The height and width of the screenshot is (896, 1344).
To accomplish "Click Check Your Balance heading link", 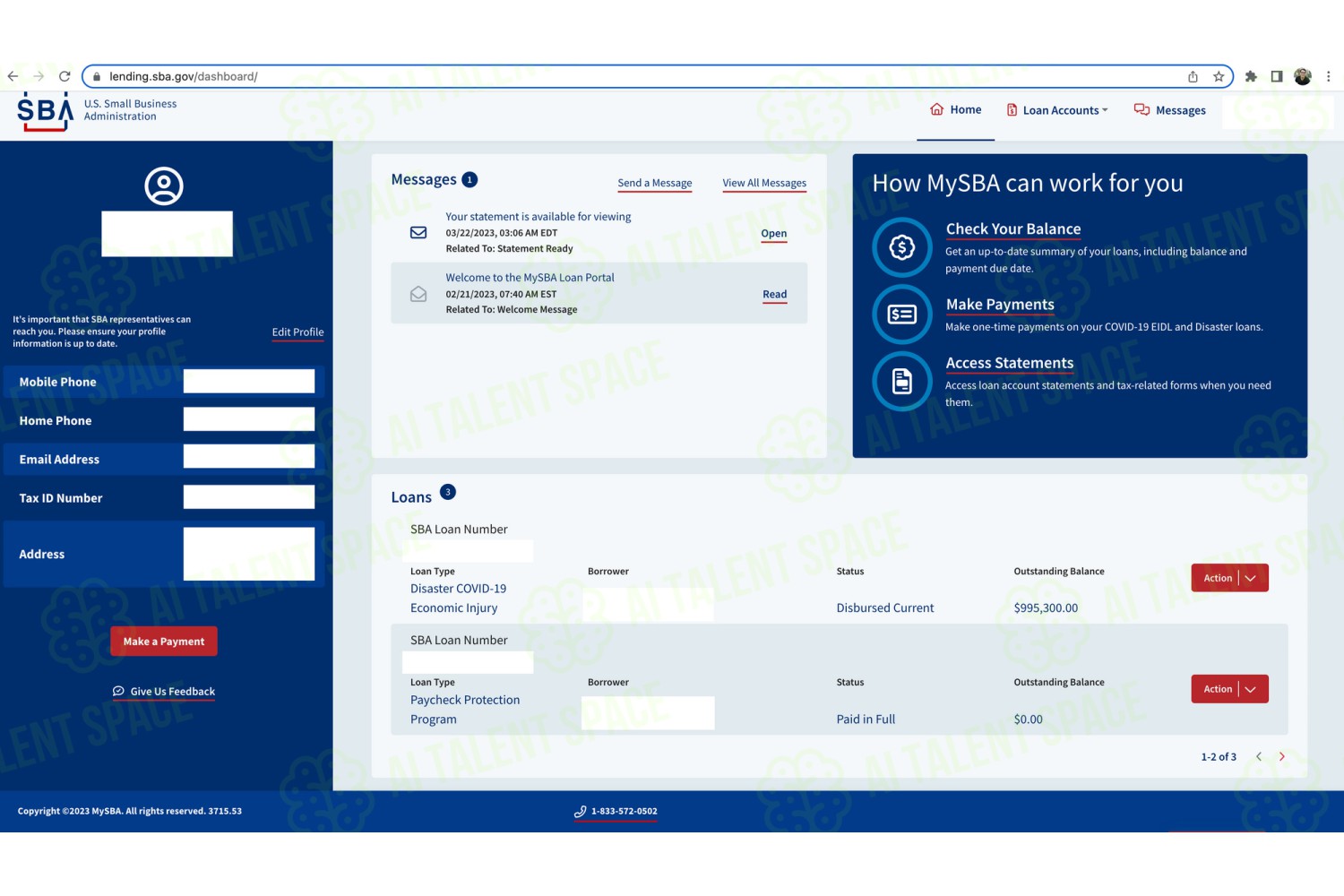I will click(x=1013, y=229).
